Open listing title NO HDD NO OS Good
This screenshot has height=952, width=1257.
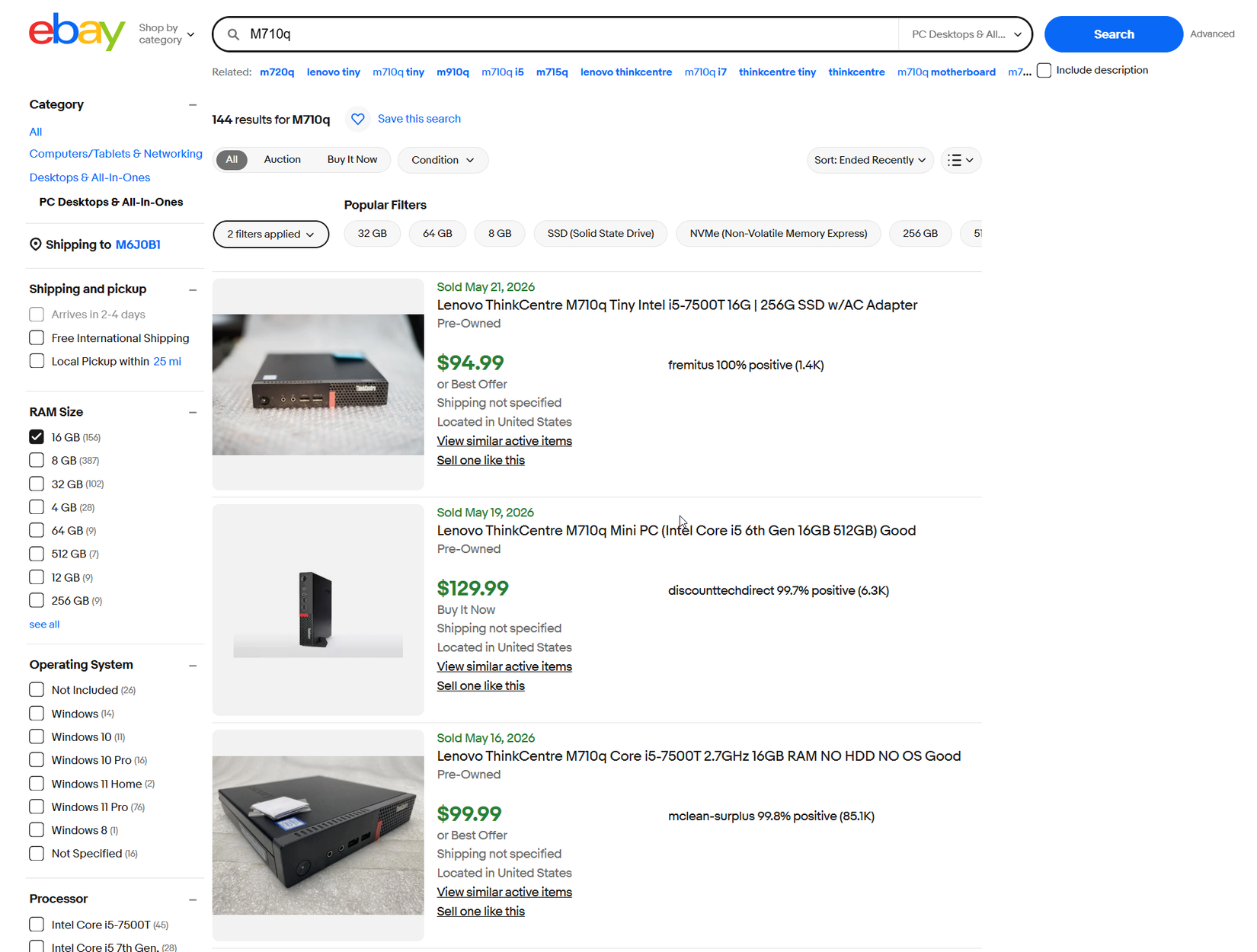pyautogui.click(x=699, y=756)
